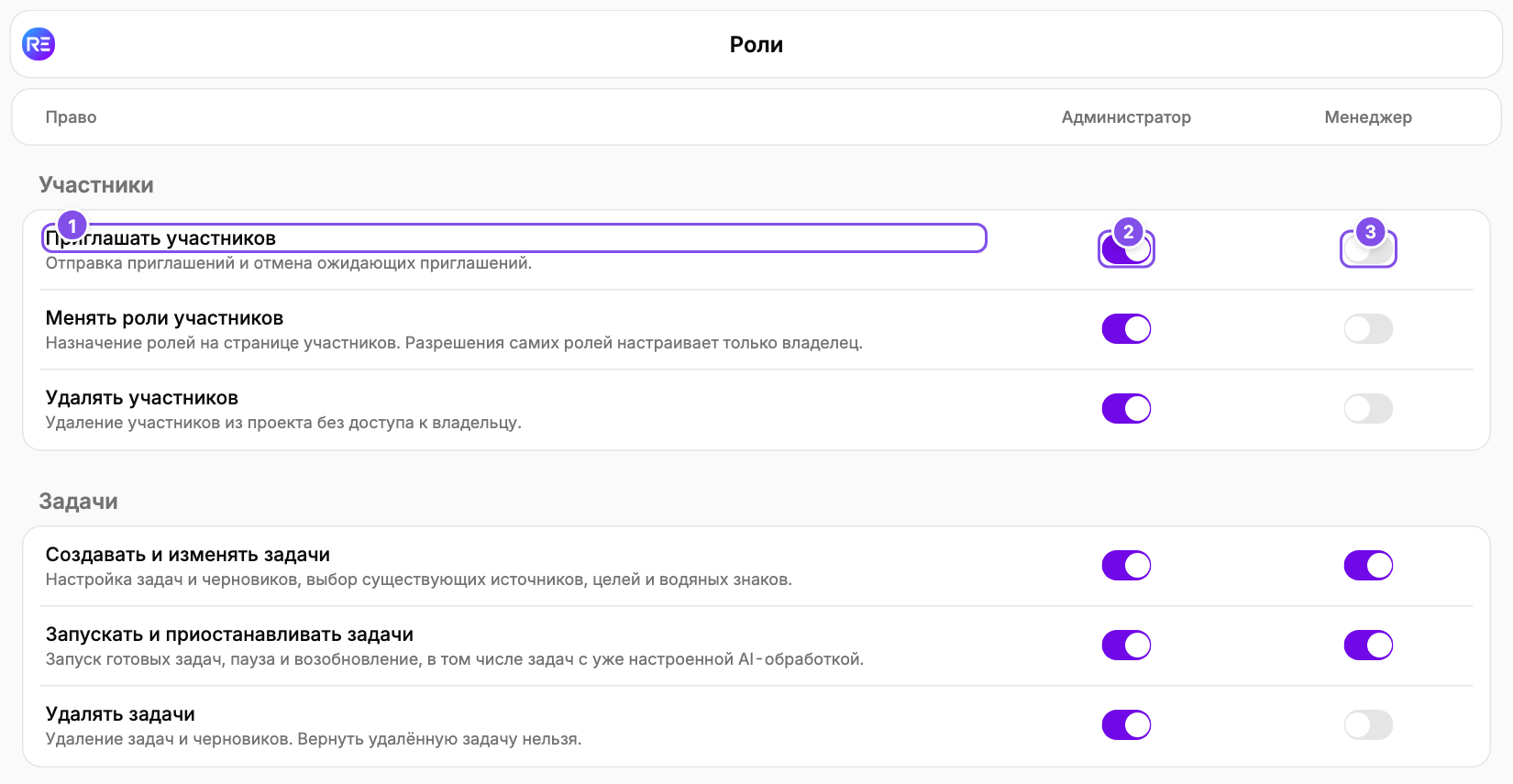Disable Manager's create and edit tasks switch
The height and width of the screenshot is (784, 1513).
click(1368, 566)
